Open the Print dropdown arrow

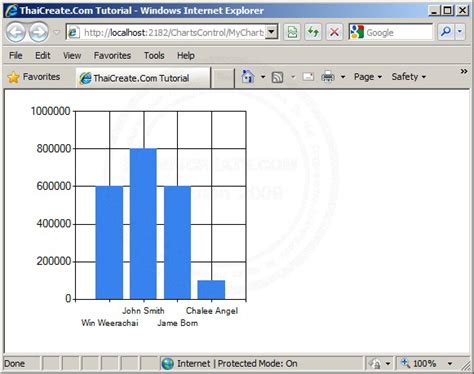click(343, 77)
